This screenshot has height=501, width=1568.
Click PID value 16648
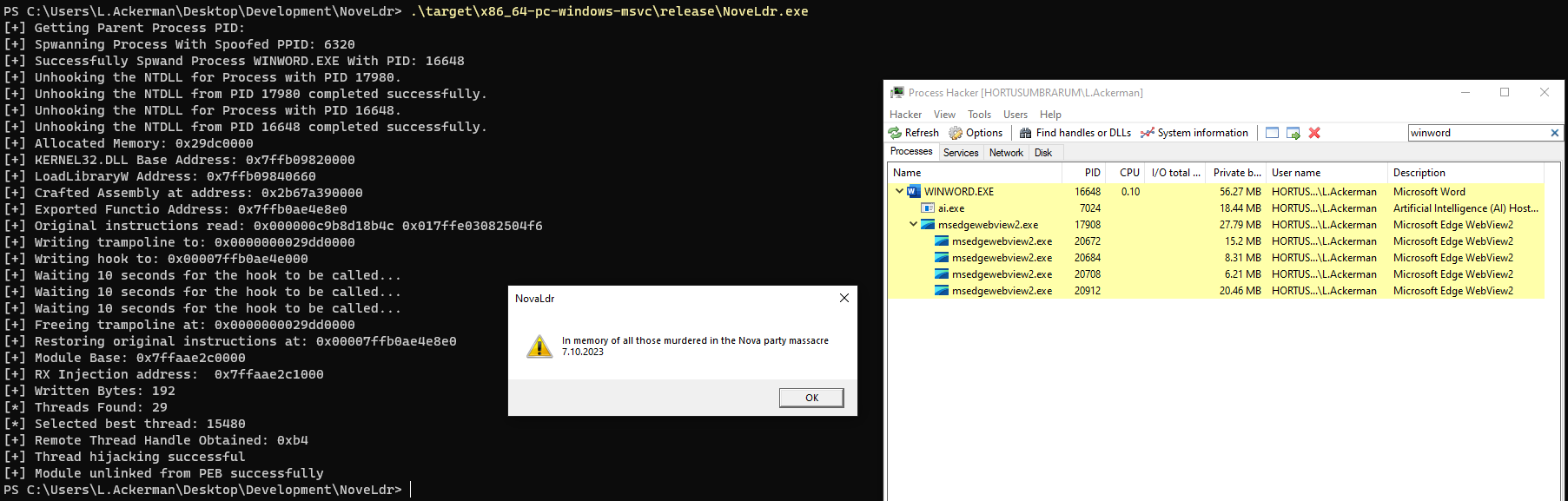pyautogui.click(x=1088, y=192)
